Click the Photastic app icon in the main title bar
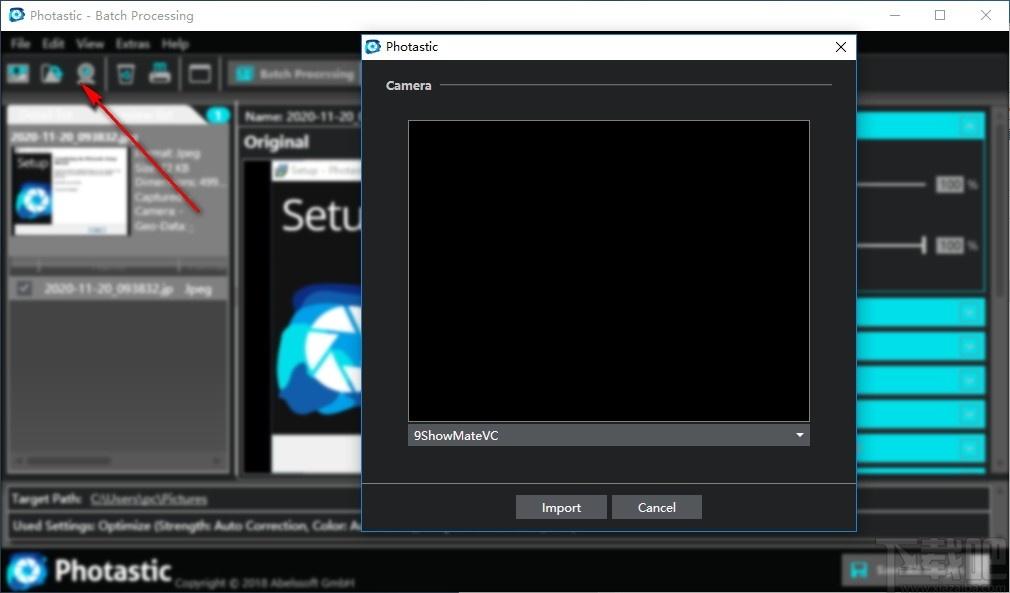Screen dimensions: 1010x593 (15, 15)
